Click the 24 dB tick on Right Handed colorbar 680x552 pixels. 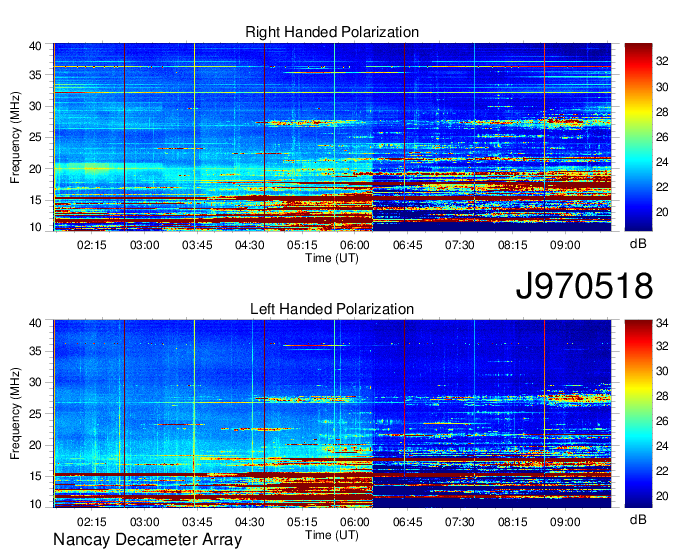pyautogui.click(x=662, y=162)
